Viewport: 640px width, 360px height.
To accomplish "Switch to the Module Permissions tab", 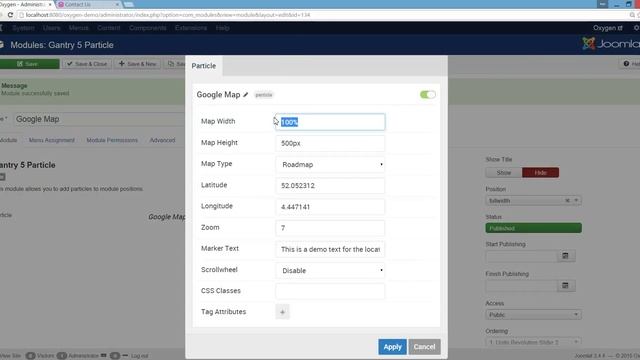I will (112, 140).
